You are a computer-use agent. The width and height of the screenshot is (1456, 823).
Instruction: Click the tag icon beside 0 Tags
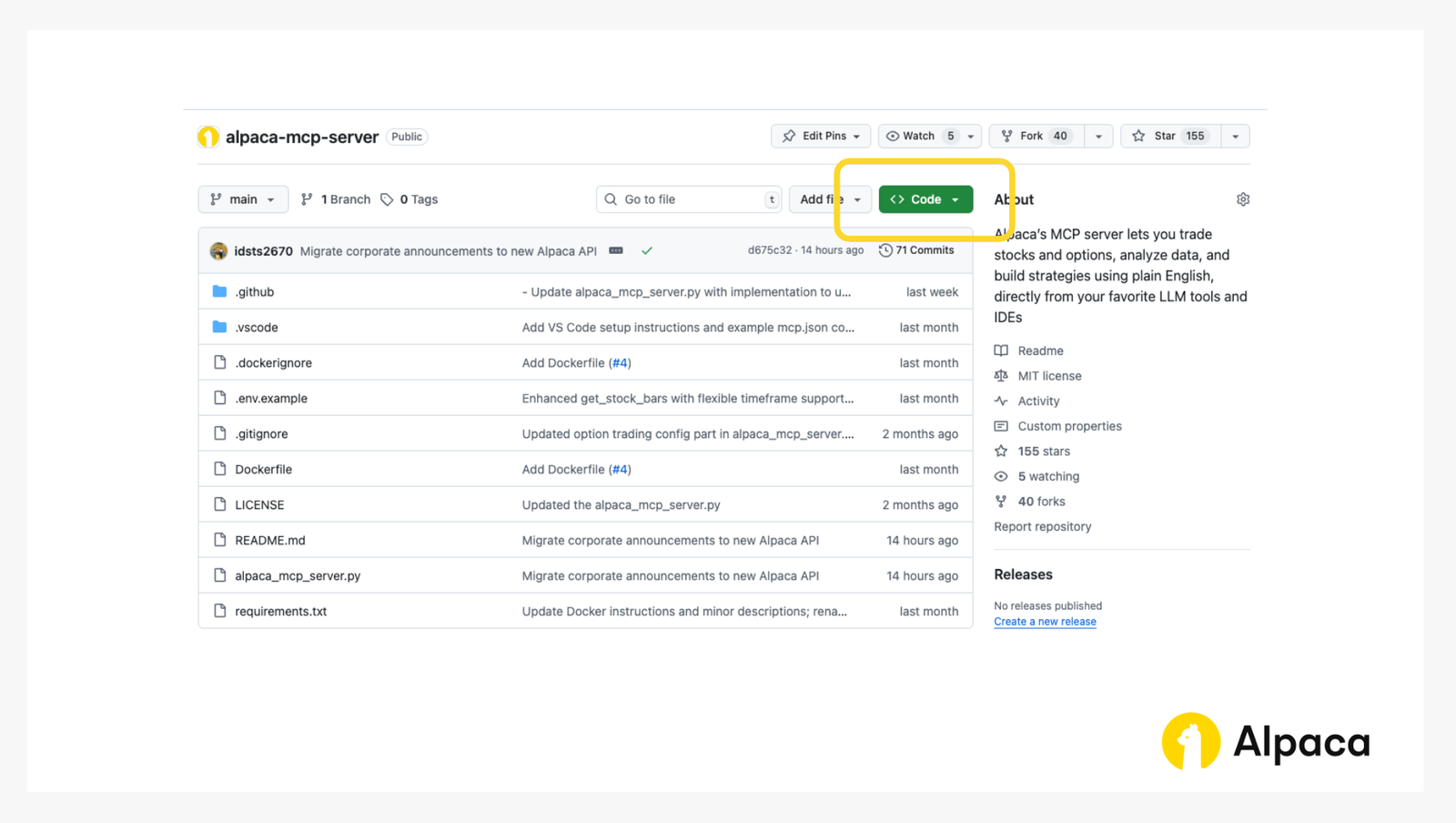(x=385, y=198)
